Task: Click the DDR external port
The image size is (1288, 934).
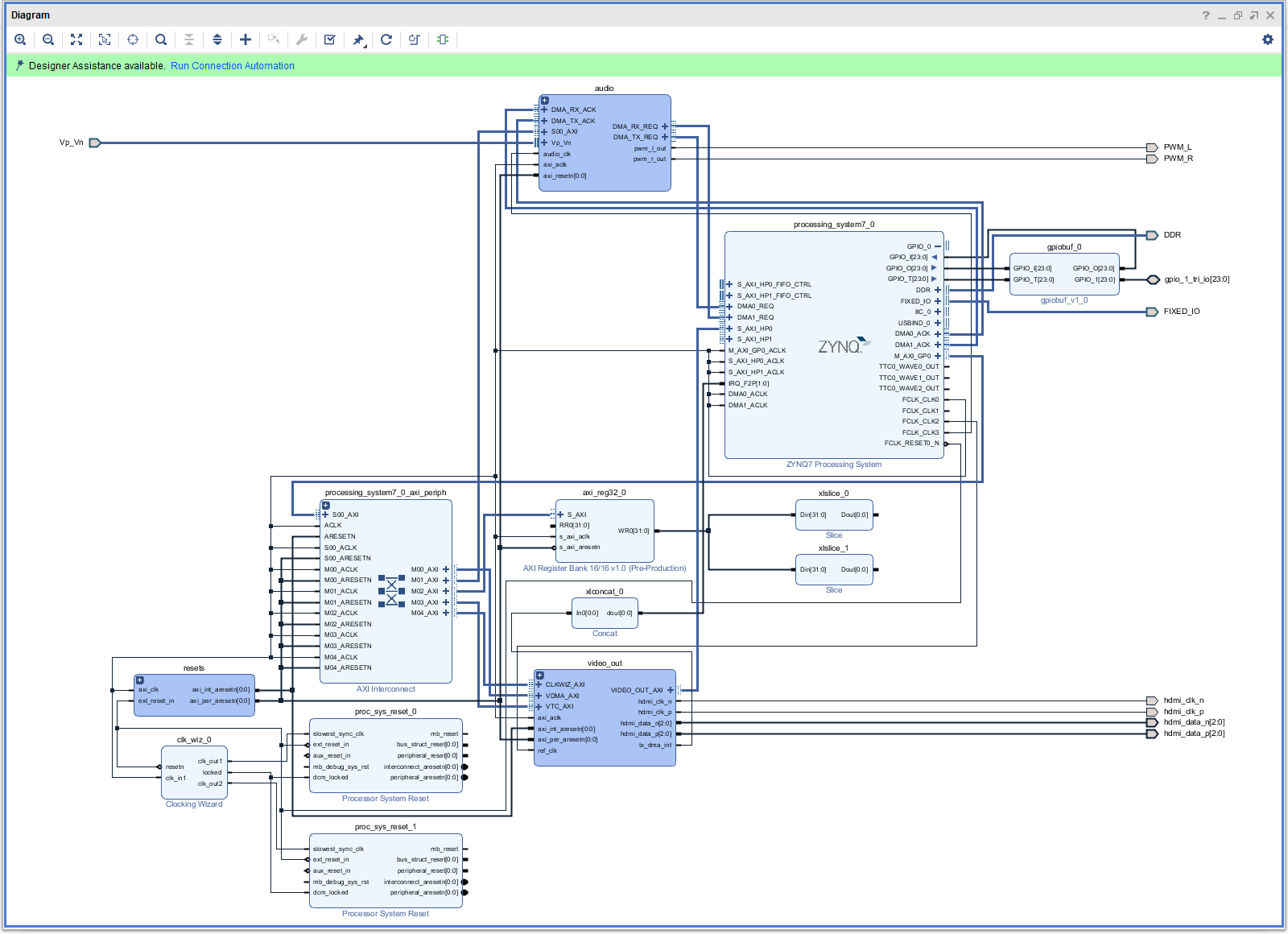Action: tap(1153, 235)
